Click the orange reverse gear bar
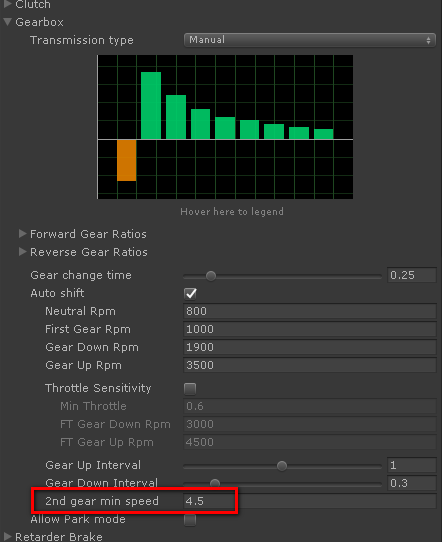The width and height of the screenshot is (442, 542). [126, 160]
